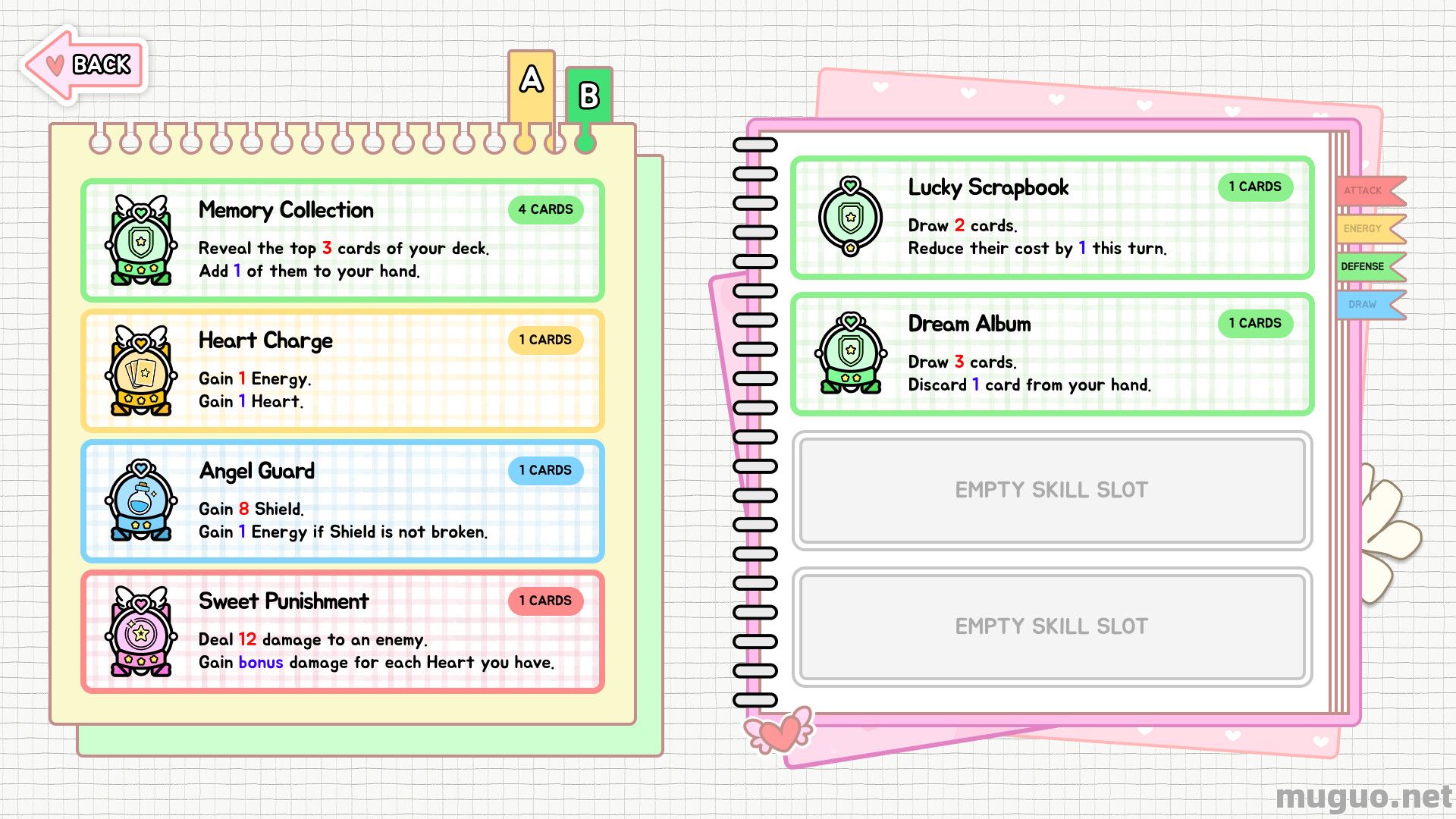Click the Sweet Punishment 1 CARDS badge
Viewport: 1456px width, 819px height.
click(545, 601)
